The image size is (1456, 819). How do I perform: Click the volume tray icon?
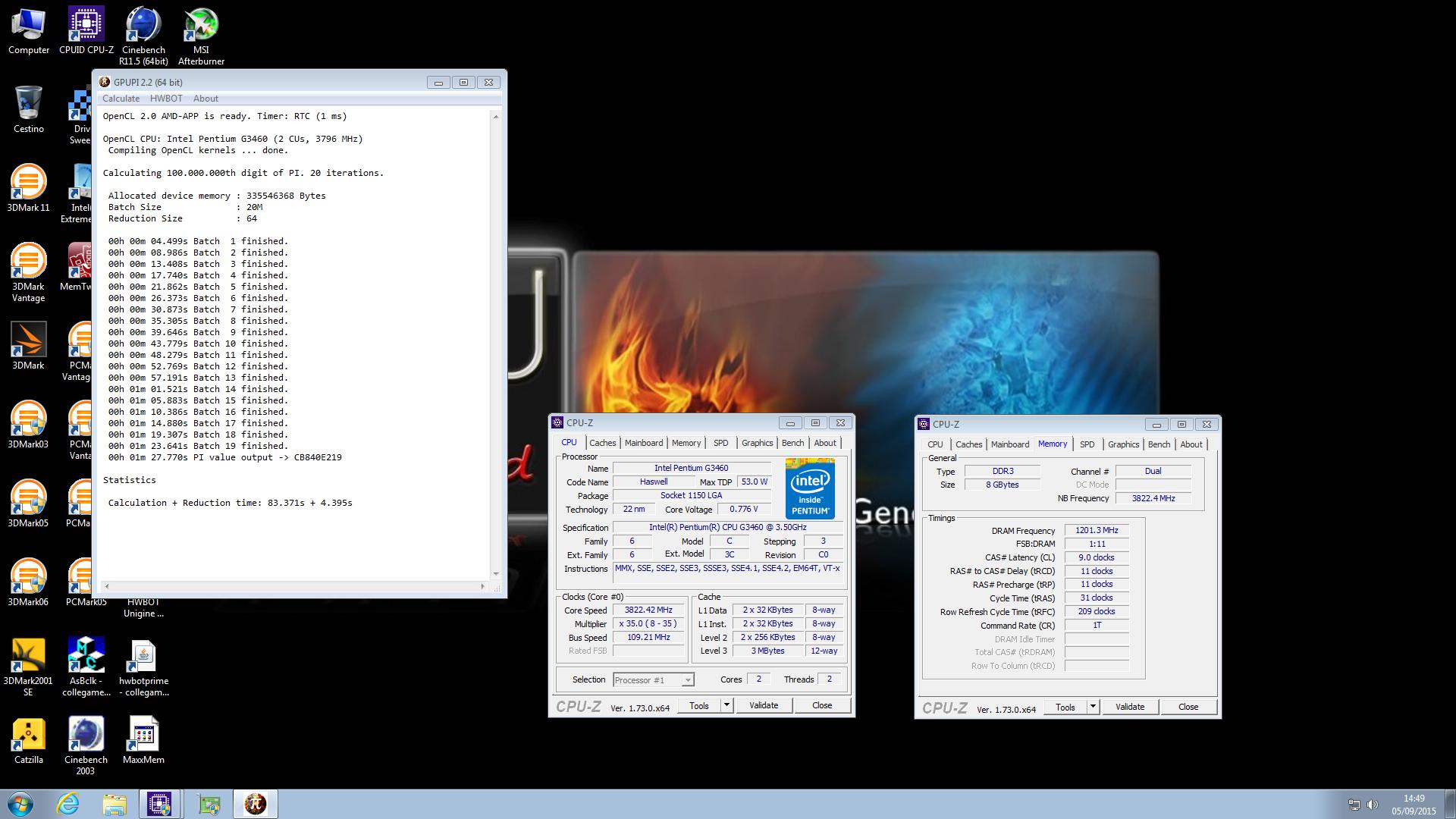(x=1373, y=805)
